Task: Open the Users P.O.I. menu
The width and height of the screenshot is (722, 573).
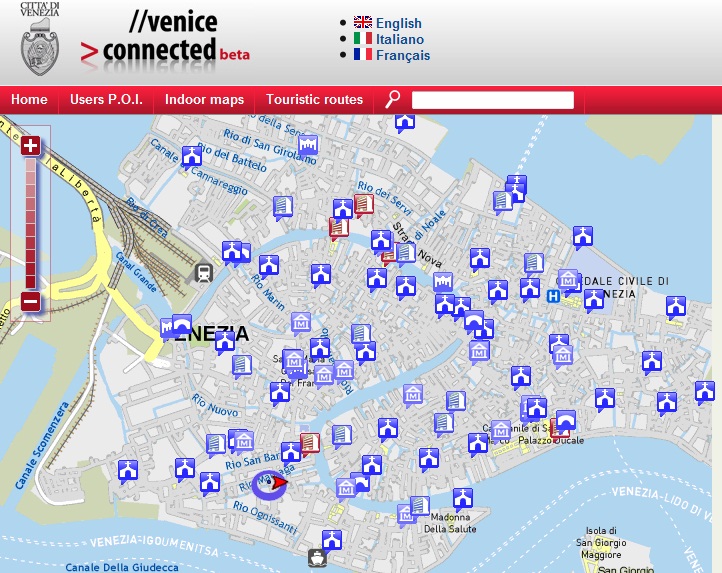Action: point(106,99)
